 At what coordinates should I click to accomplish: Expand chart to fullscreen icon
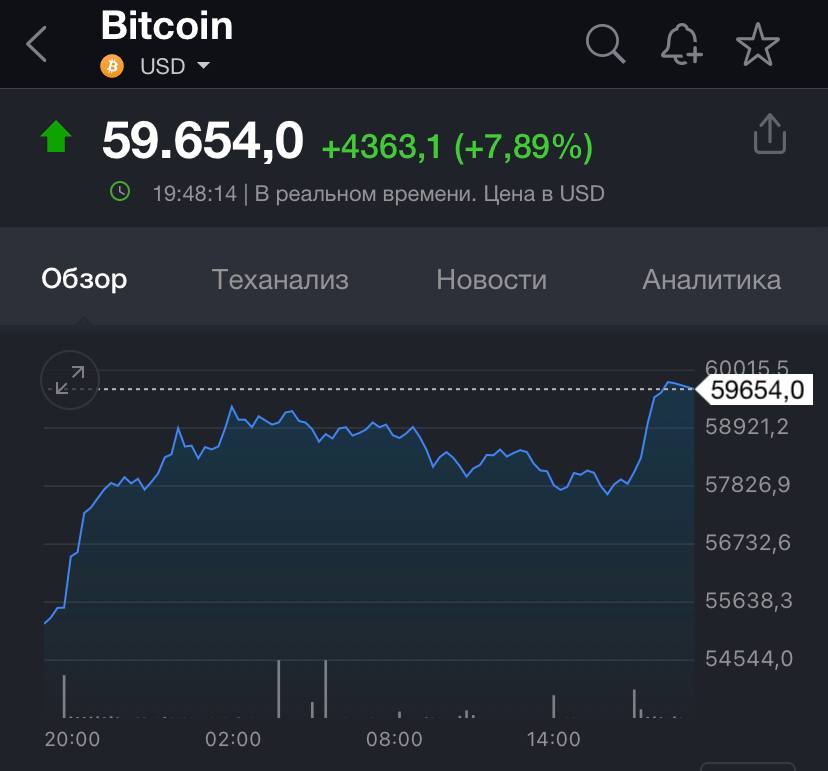click(x=70, y=380)
